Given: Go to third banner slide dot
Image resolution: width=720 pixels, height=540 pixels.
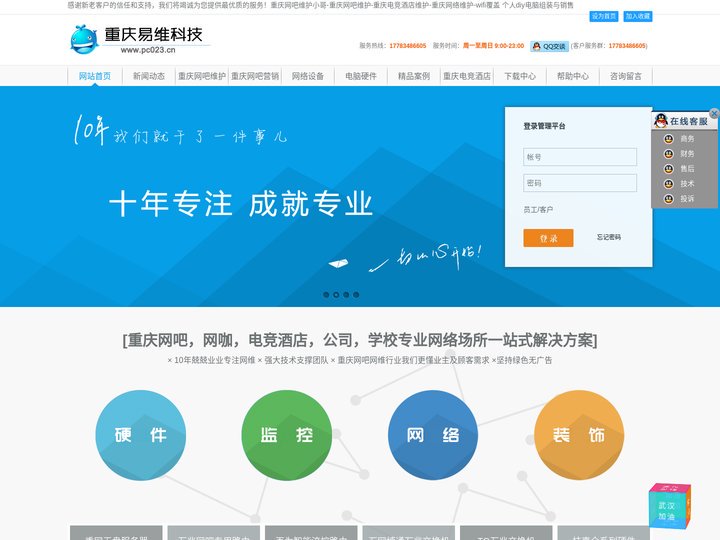Looking at the screenshot, I should coord(346,295).
